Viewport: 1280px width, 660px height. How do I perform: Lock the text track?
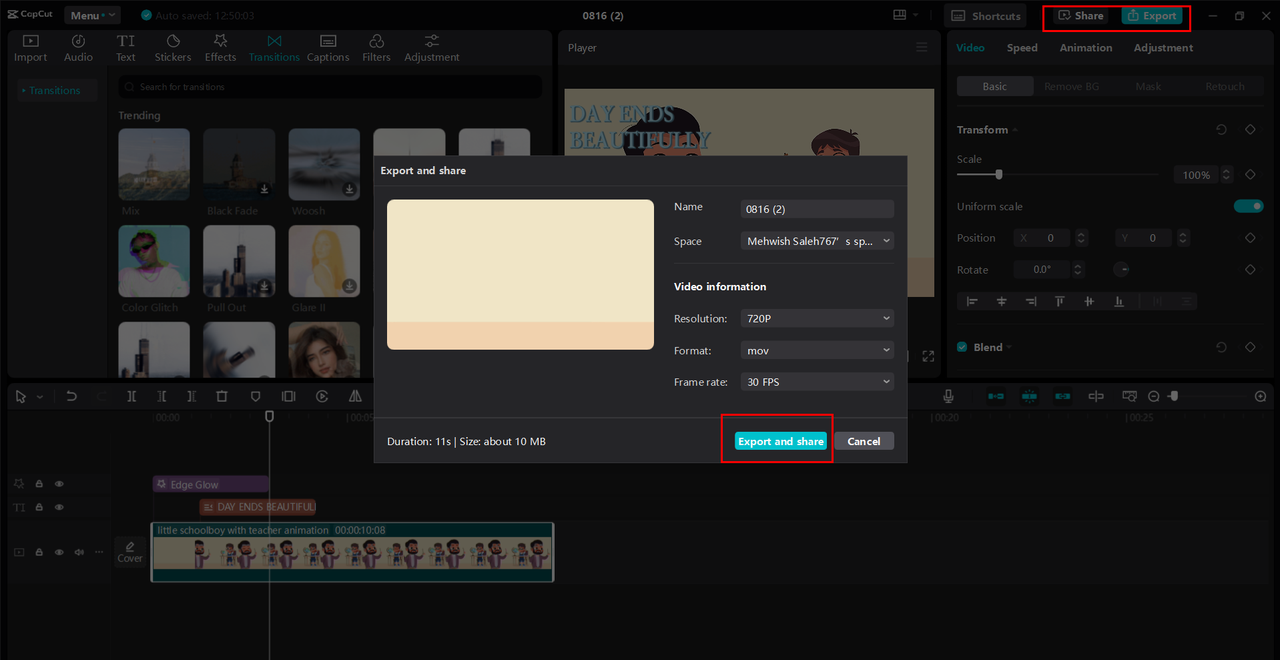[x=39, y=508]
